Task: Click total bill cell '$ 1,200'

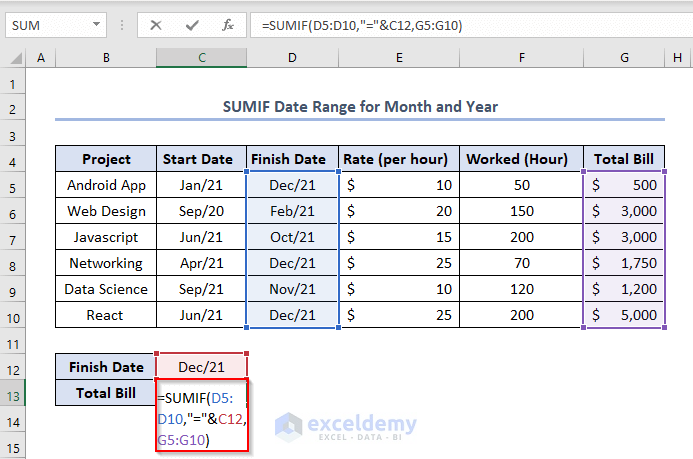Action: coord(624,289)
